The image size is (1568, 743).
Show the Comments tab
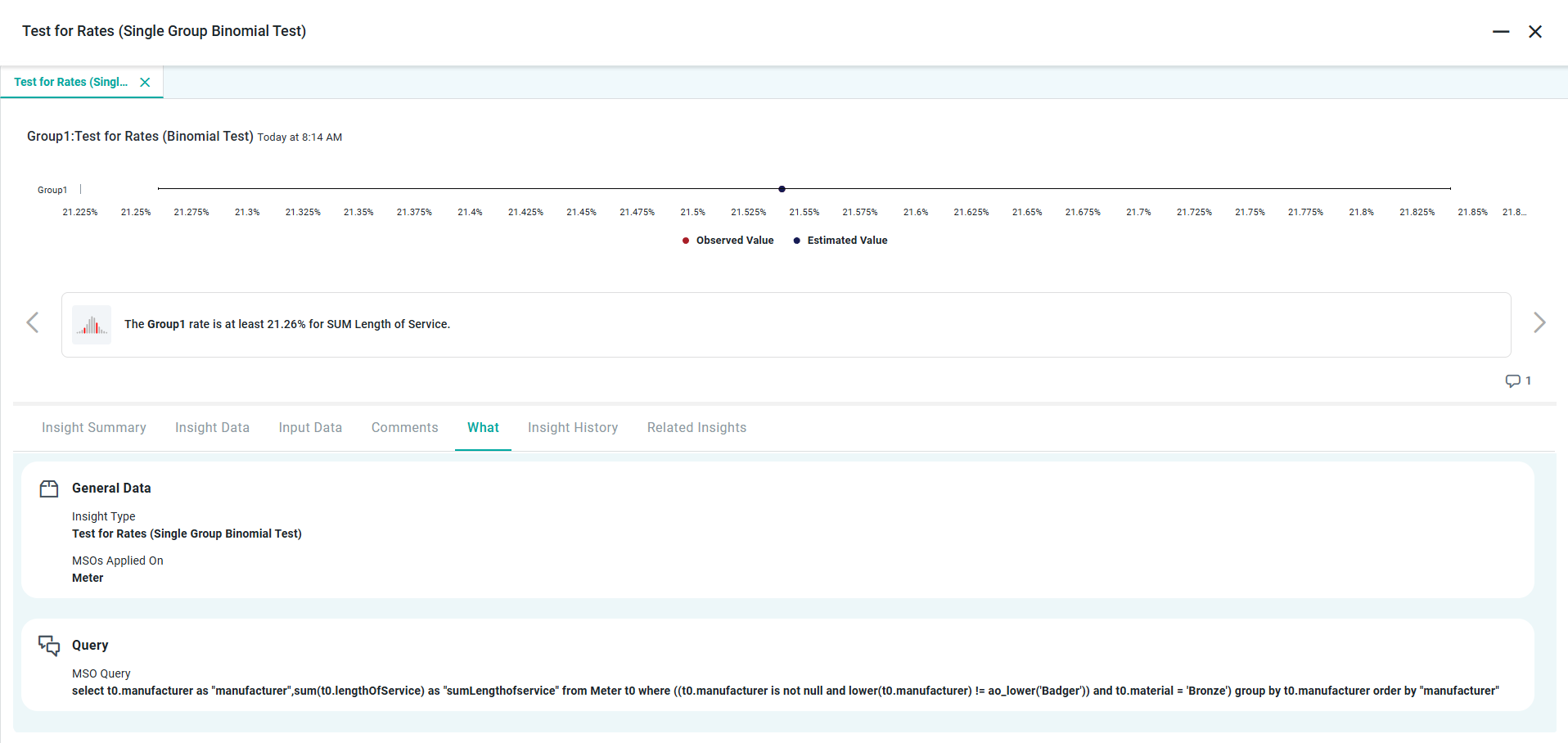tap(404, 428)
